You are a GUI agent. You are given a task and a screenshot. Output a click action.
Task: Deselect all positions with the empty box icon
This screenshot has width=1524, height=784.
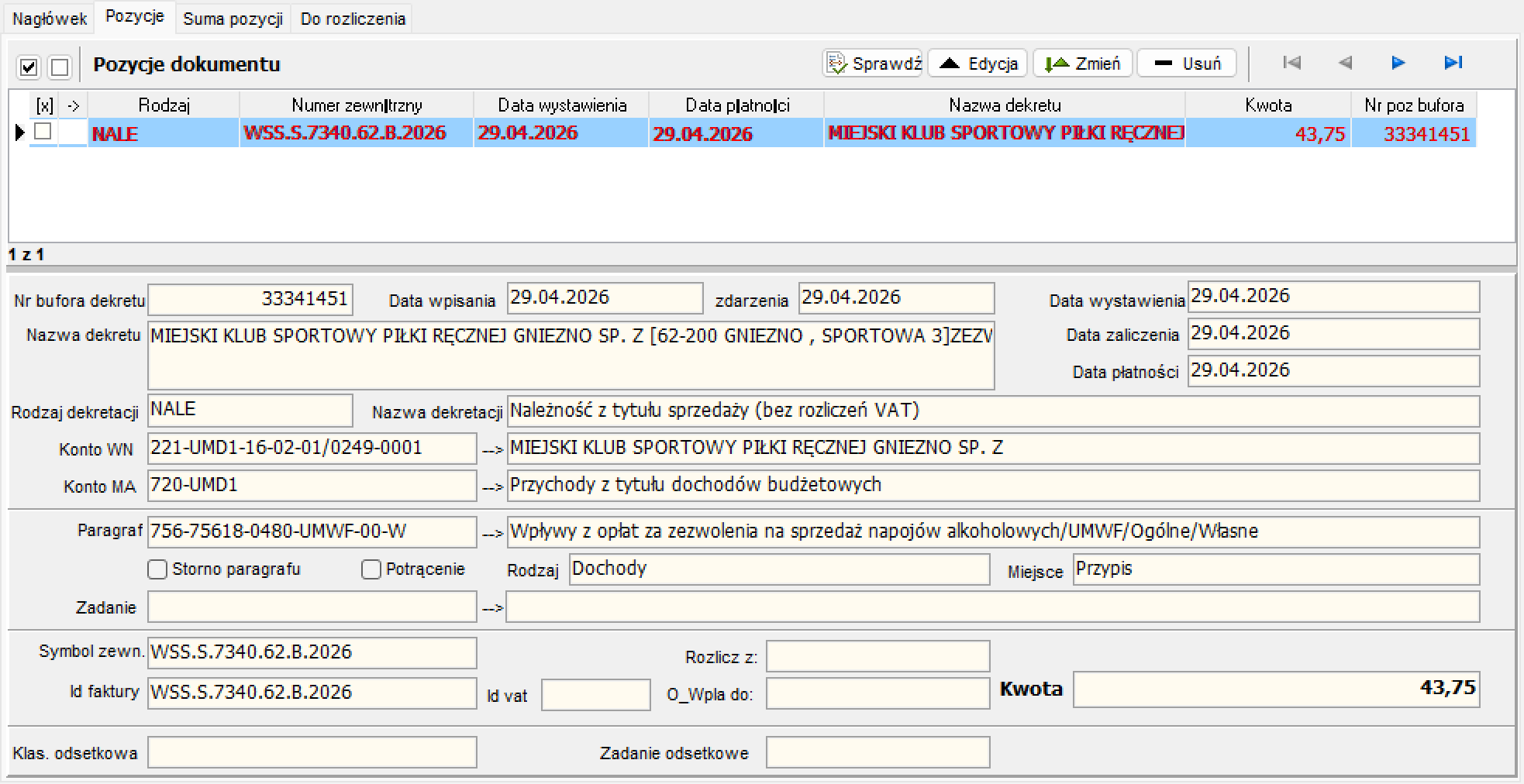pyautogui.click(x=60, y=67)
